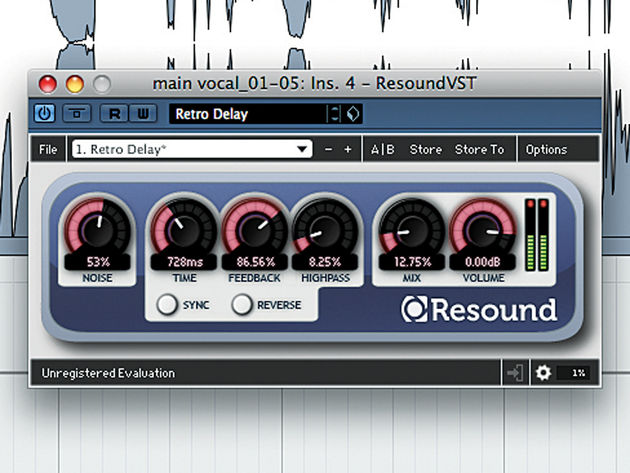Minimize the plugin window with yellow button
The width and height of the screenshot is (630, 473).
click(75, 84)
